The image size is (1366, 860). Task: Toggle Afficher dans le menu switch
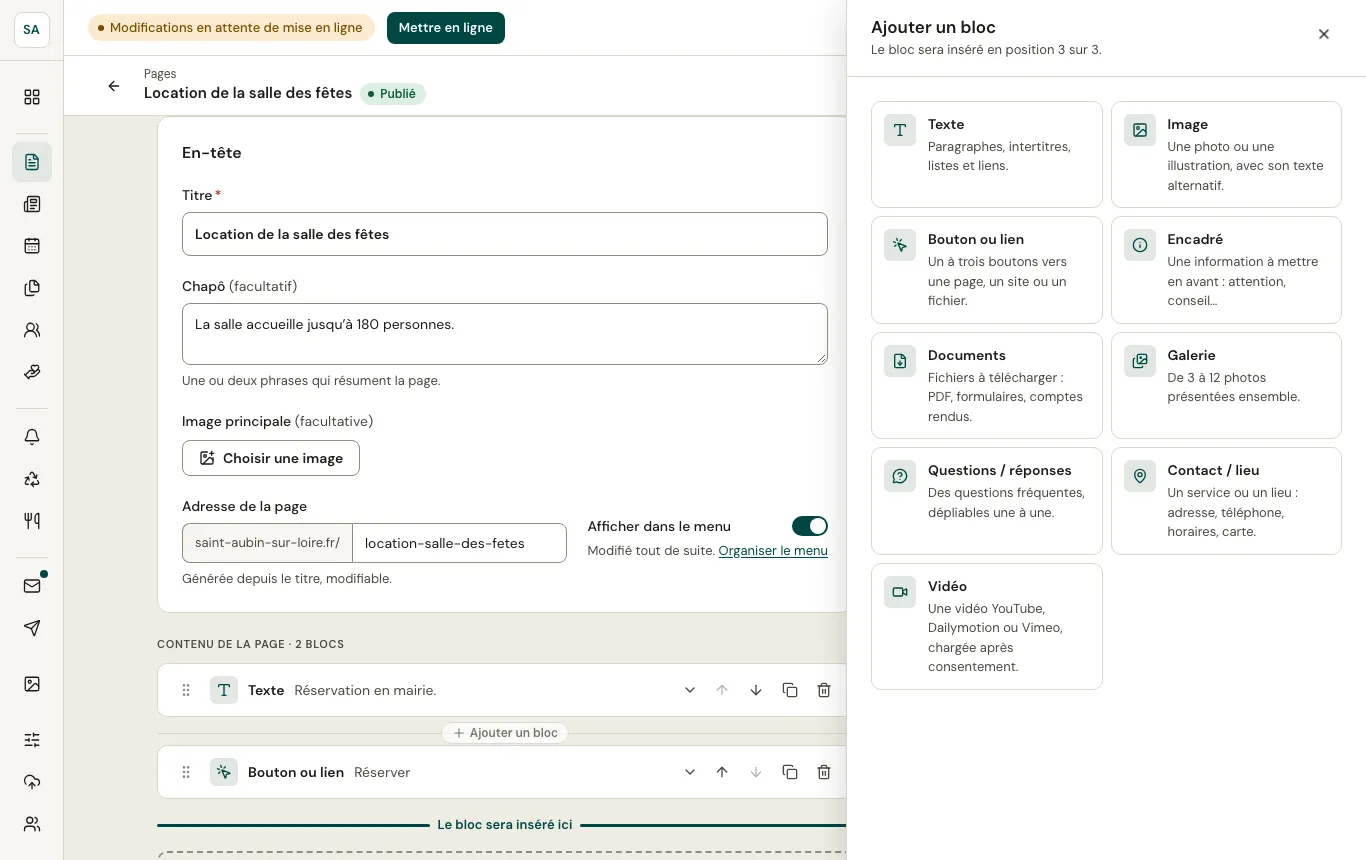click(810, 526)
